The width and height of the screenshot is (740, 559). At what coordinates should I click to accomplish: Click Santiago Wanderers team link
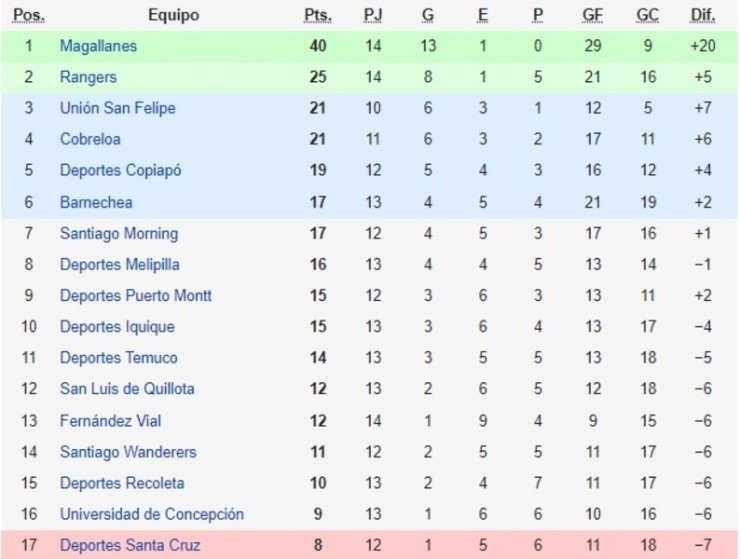[x=128, y=452]
